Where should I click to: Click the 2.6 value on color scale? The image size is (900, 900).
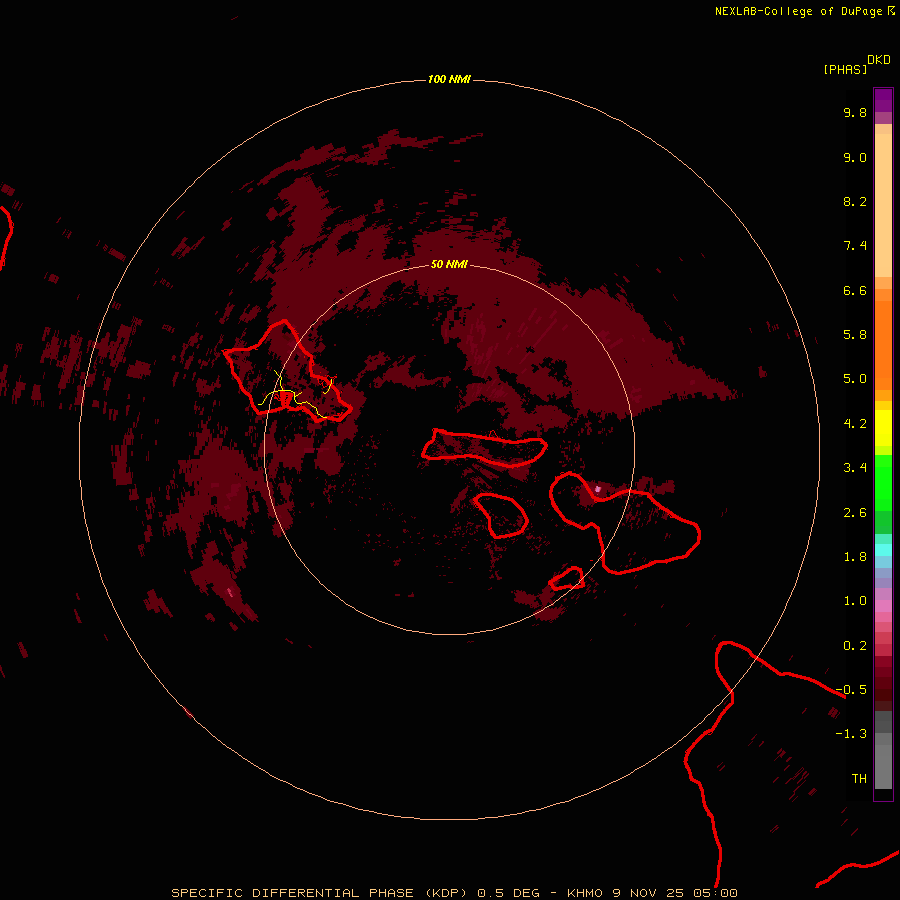click(855, 513)
